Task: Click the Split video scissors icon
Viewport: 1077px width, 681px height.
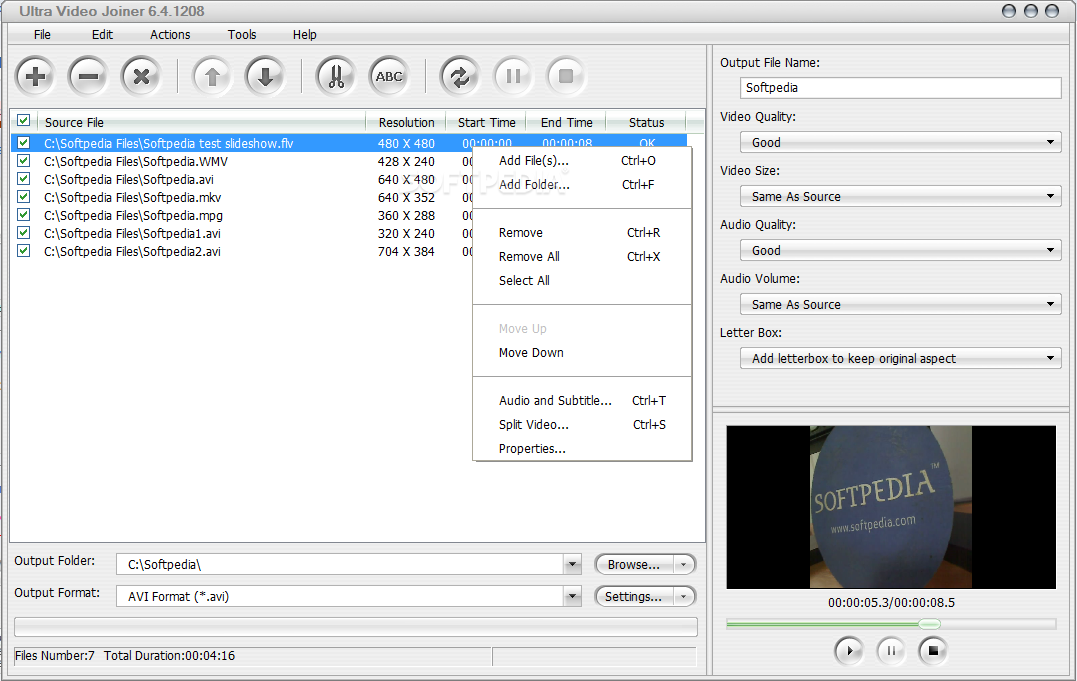Action: [336, 76]
